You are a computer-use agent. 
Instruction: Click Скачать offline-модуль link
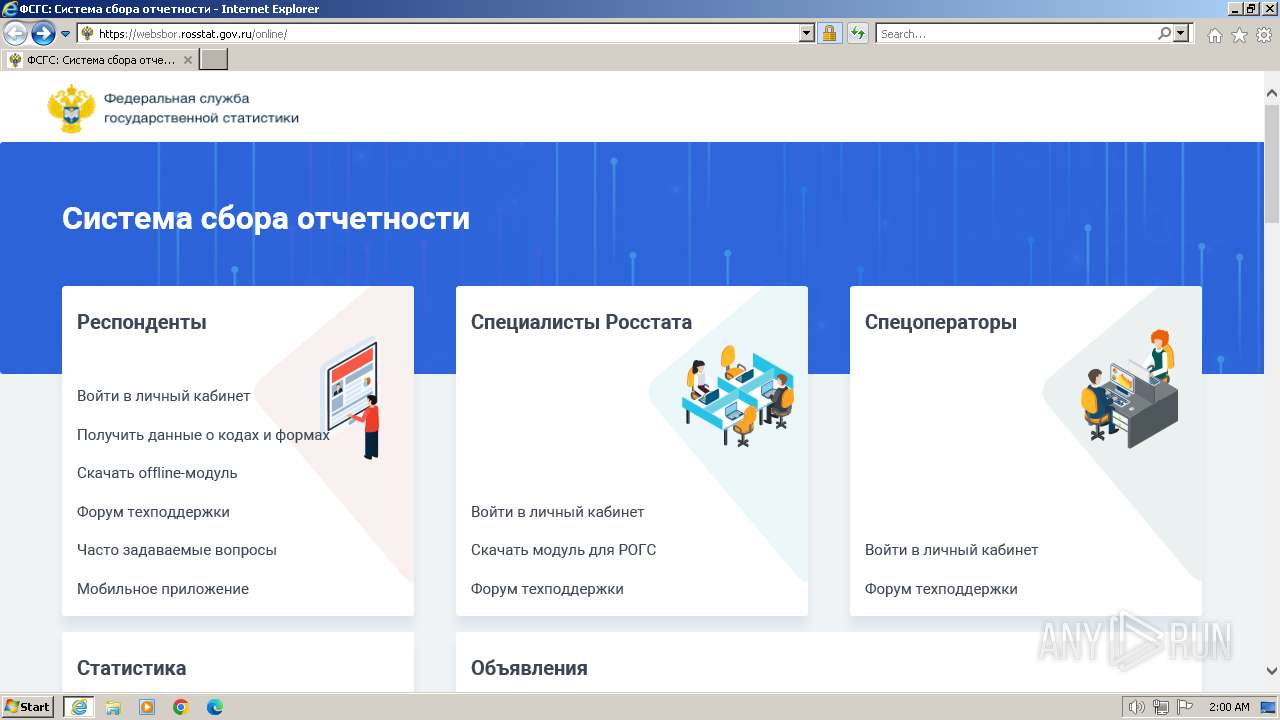[157, 473]
